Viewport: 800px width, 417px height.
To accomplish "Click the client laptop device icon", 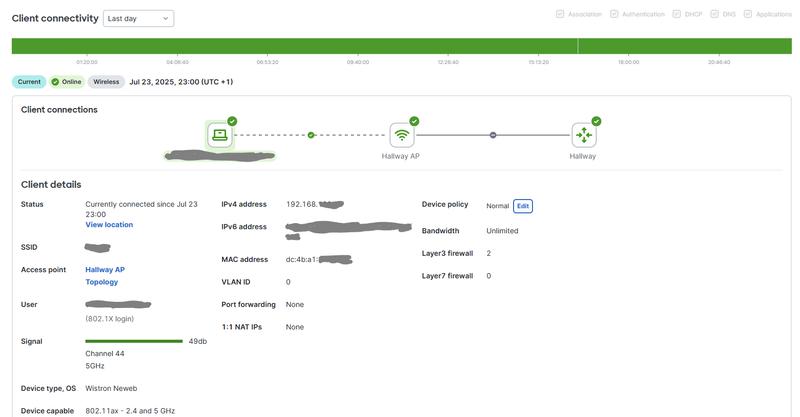I will (220, 135).
